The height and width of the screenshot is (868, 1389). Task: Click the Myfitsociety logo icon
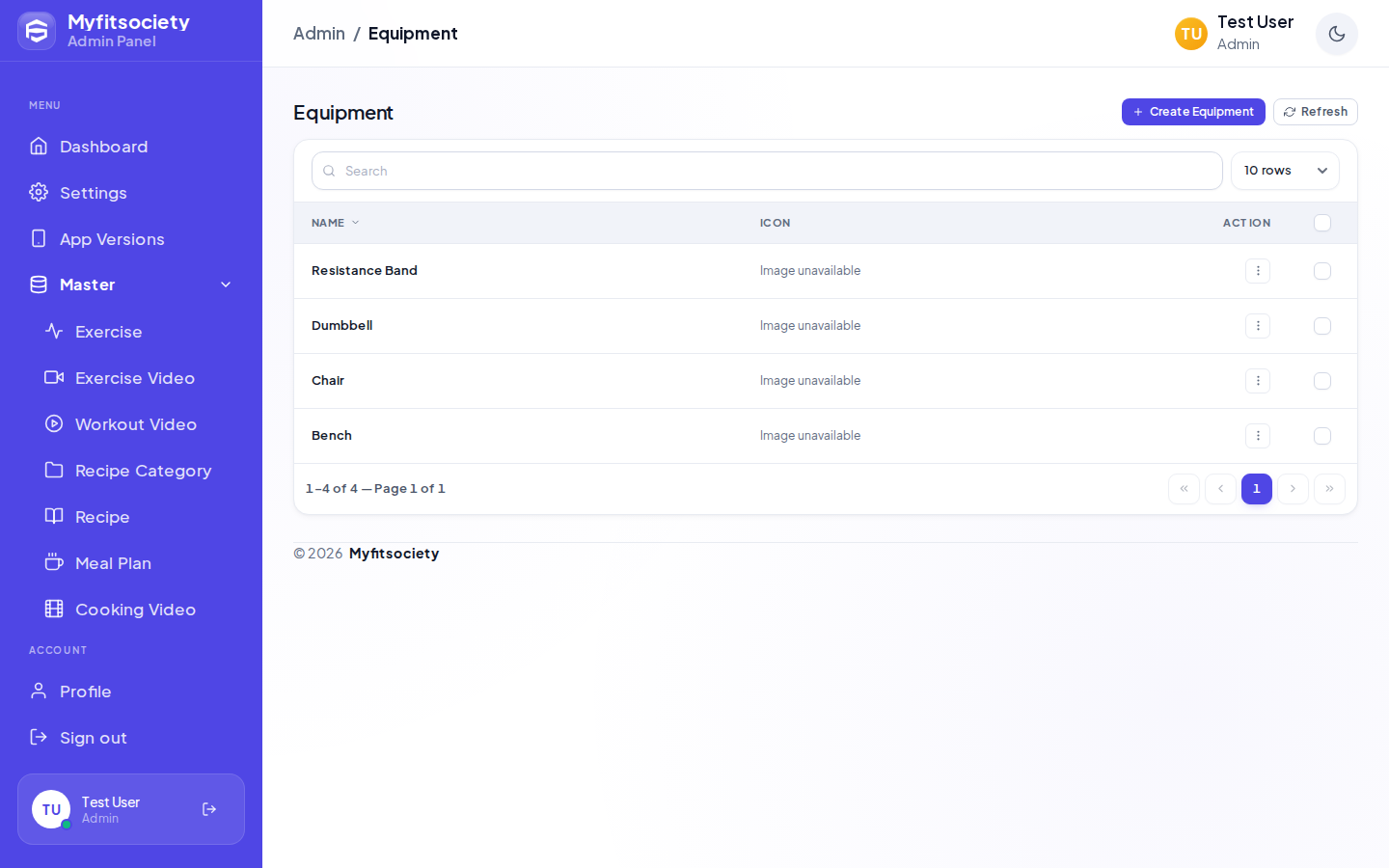coord(37,31)
